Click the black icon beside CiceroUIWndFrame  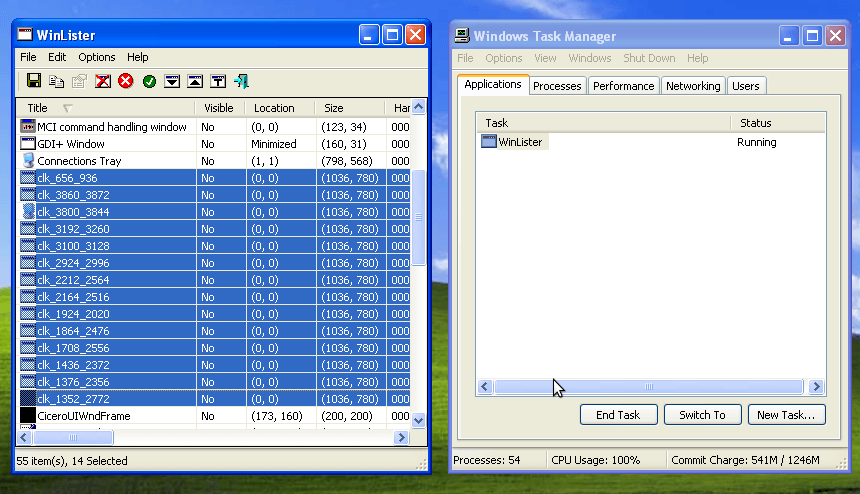click(27, 416)
